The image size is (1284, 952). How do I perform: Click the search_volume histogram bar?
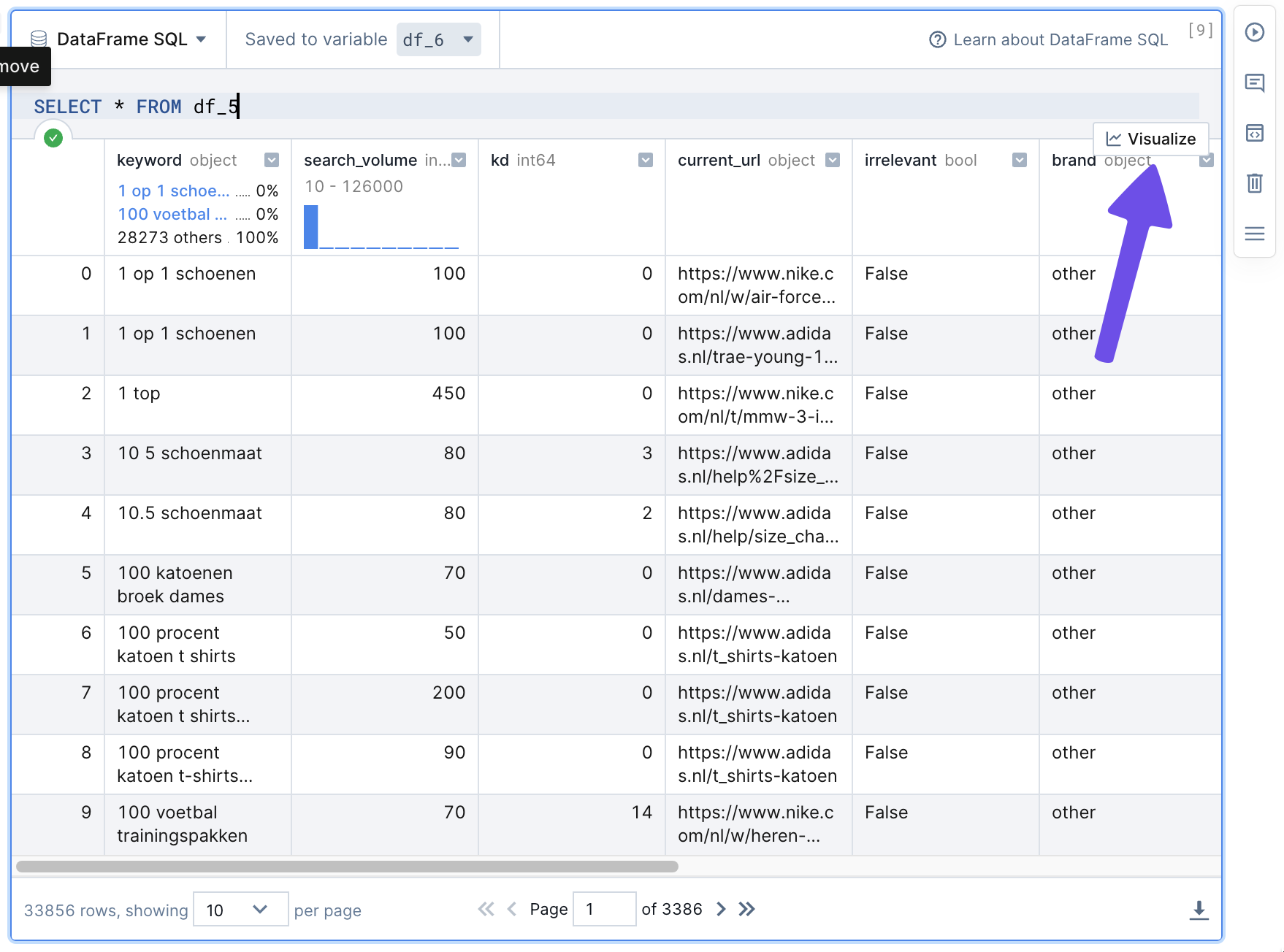tap(310, 226)
